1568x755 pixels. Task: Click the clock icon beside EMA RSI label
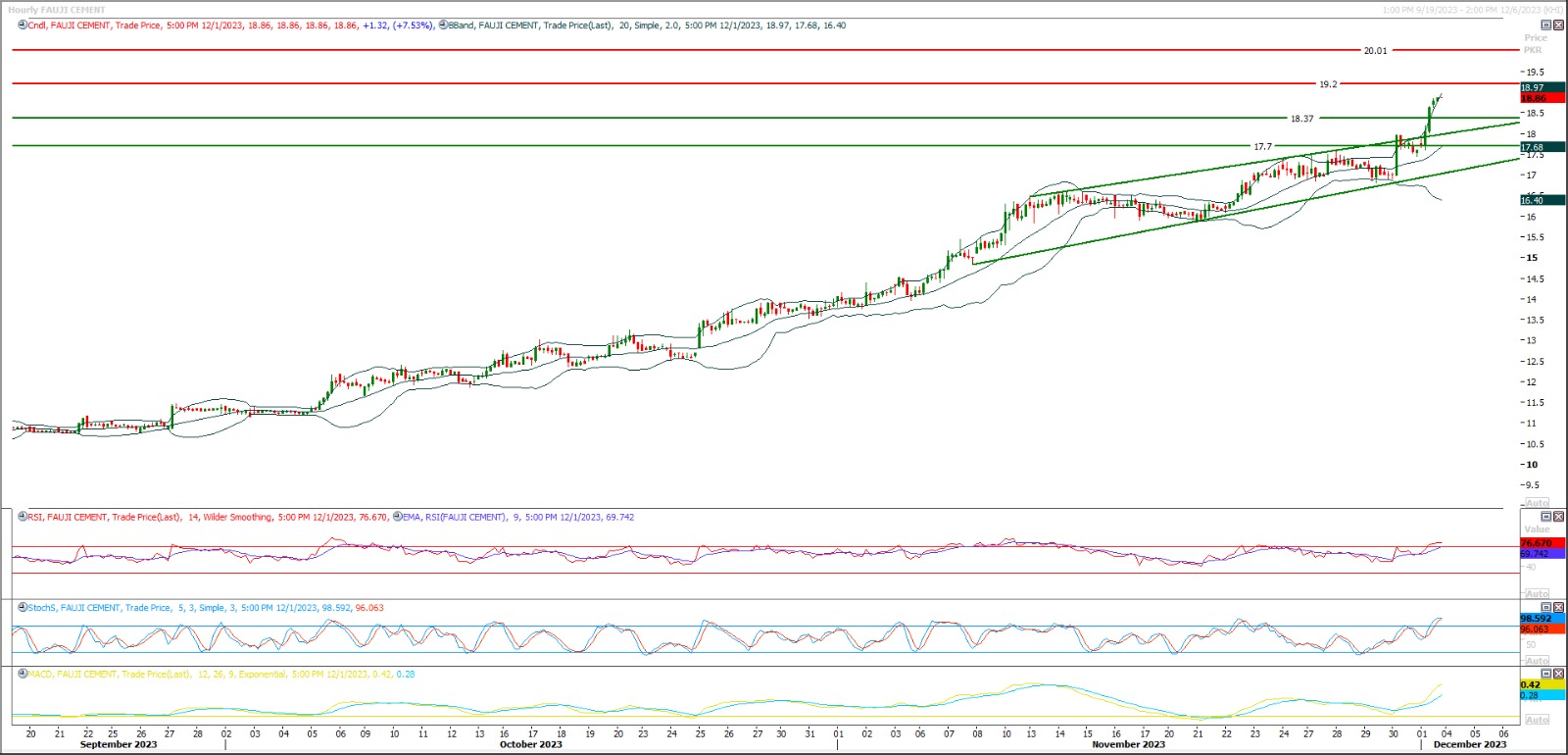[x=398, y=517]
